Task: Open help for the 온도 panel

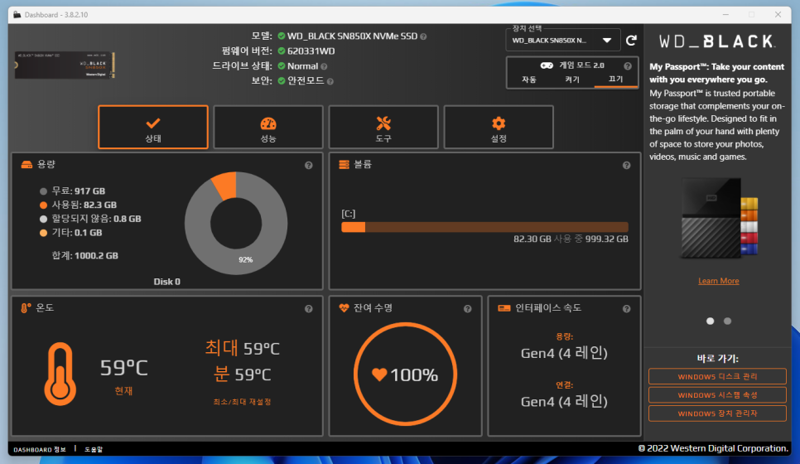Action: click(309, 309)
